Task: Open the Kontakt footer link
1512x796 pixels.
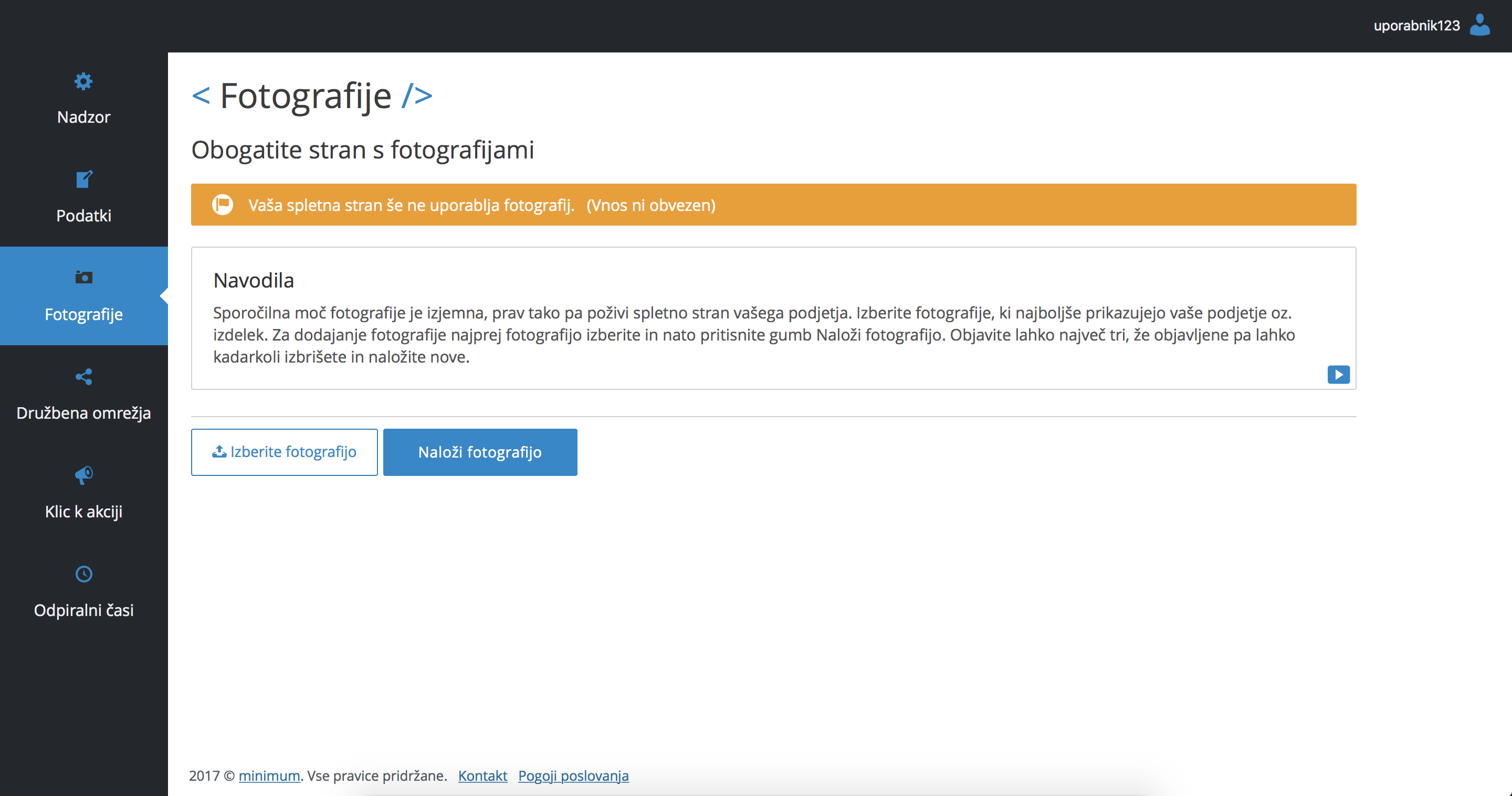Action: (482, 776)
